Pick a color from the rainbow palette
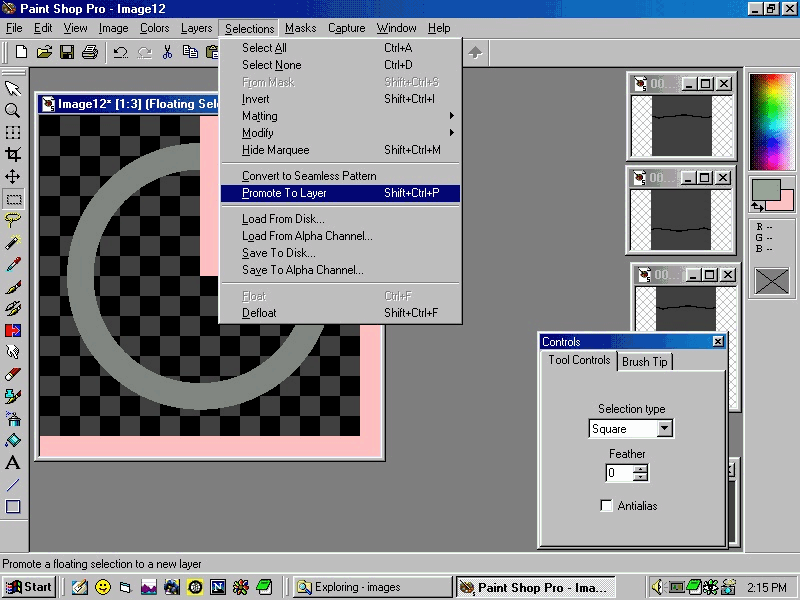The width and height of the screenshot is (800, 600). (771, 121)
